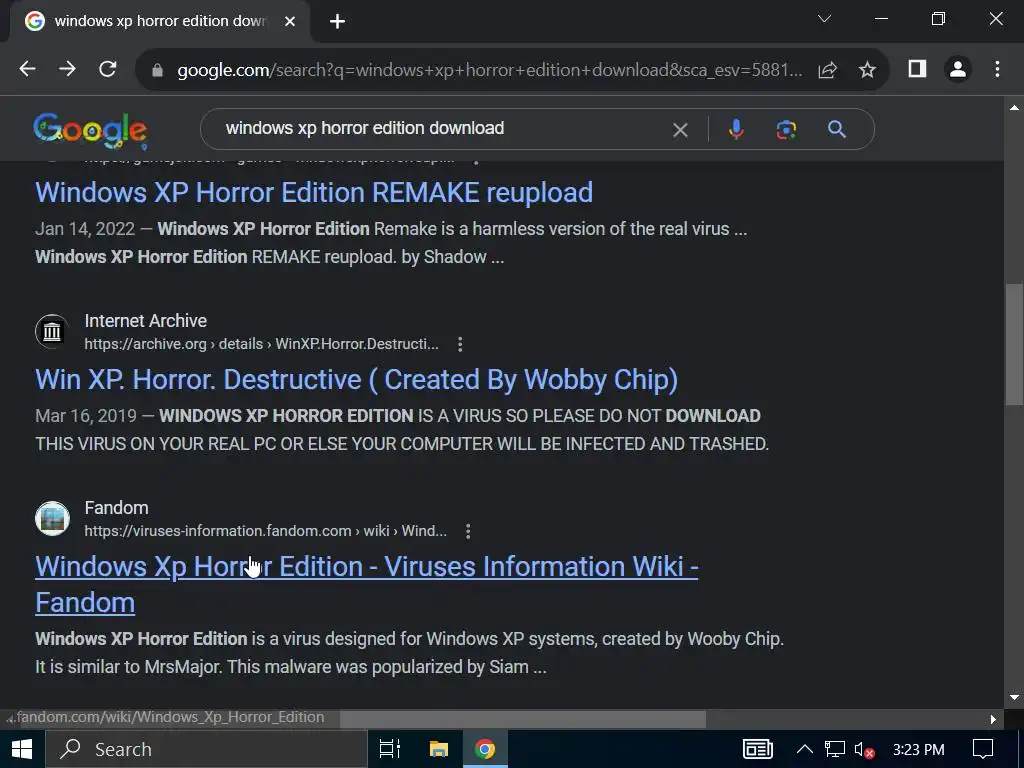Open the muted volume control
Viewport: 1024px width, 768px height.
pyautogui.click(x=864, y=750)
